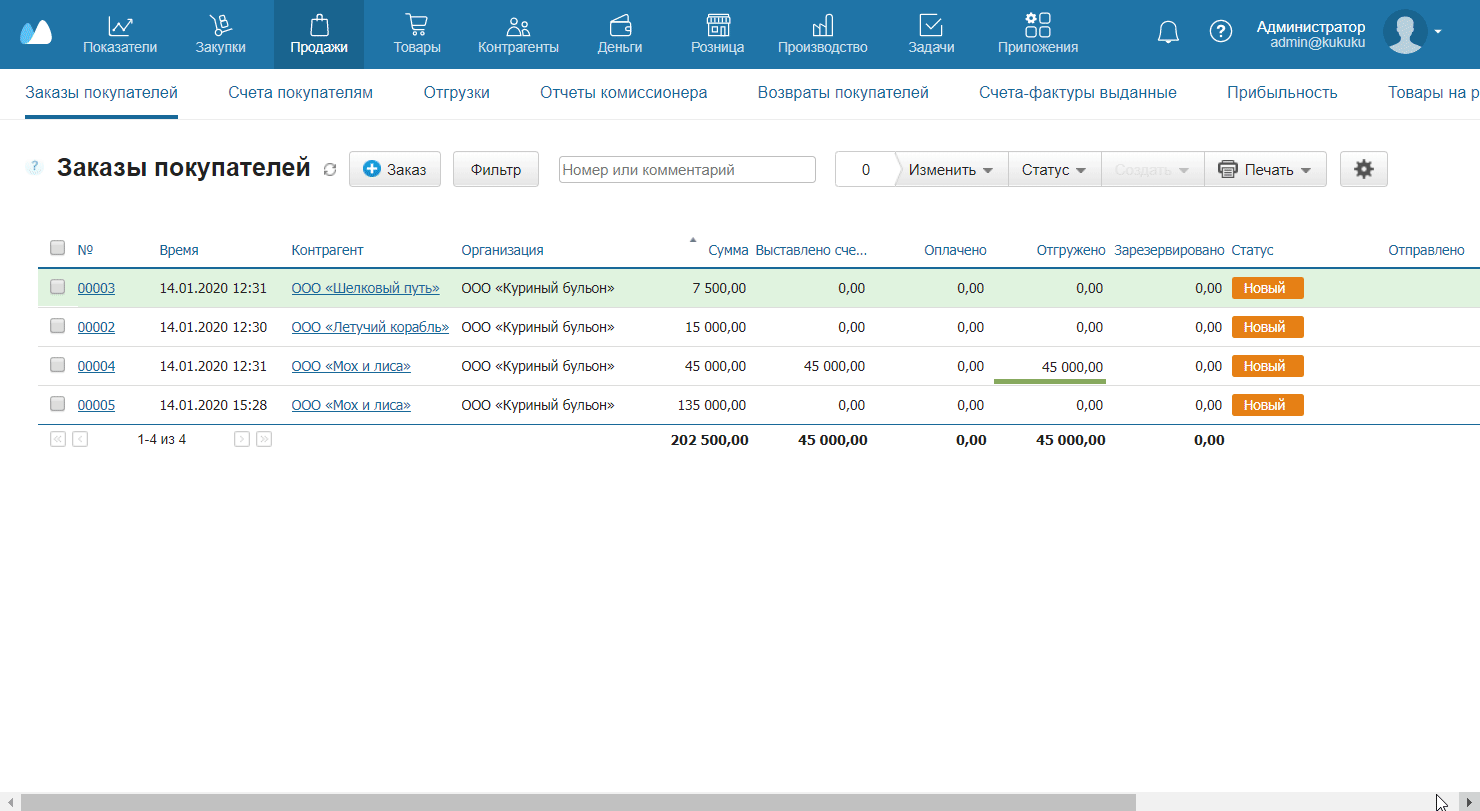1480x811 pixels.
Task: Open the Приложения apps section
Action: pyautogui.click(x=1037, y=34)
